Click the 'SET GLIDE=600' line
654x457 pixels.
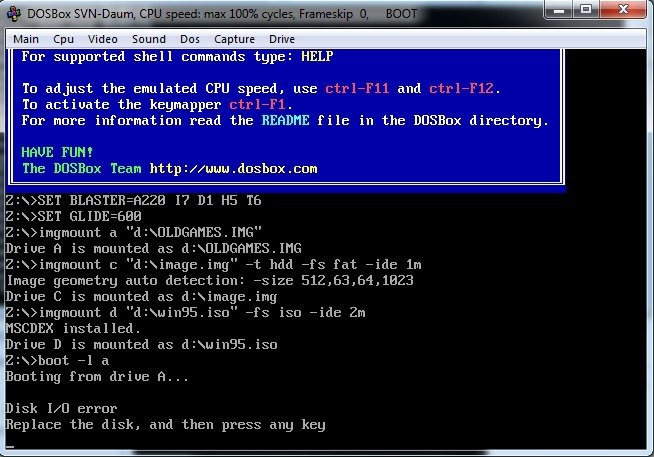tap(74, 216)
